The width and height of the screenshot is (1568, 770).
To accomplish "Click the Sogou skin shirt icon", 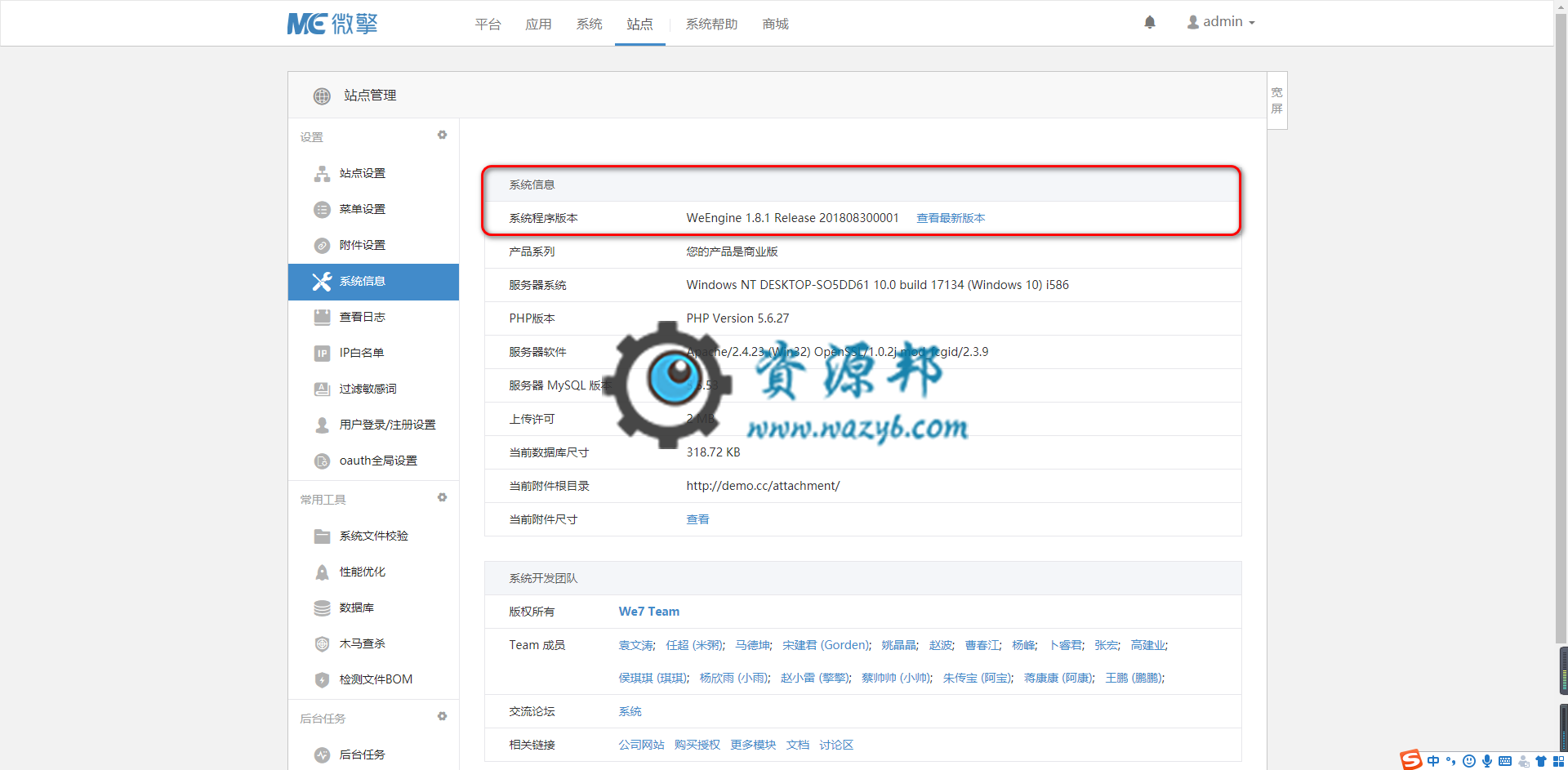I will click(x=1541, y=761).
